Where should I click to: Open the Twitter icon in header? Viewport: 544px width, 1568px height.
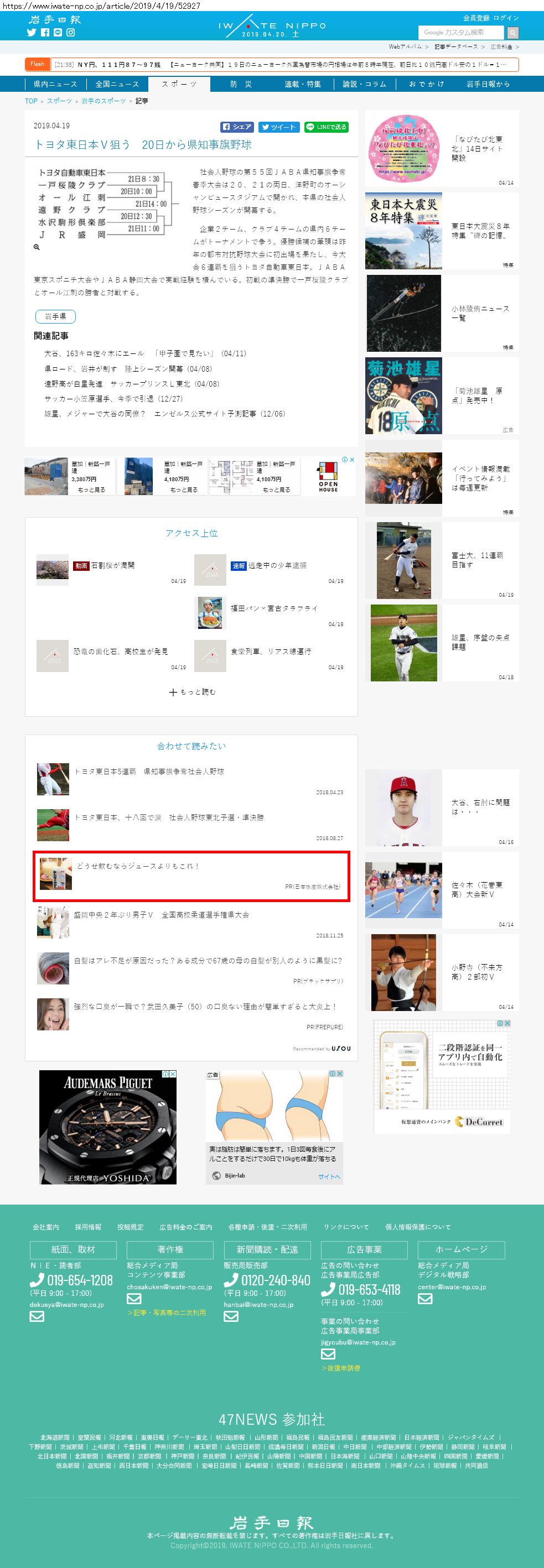[x=32, y=32]
